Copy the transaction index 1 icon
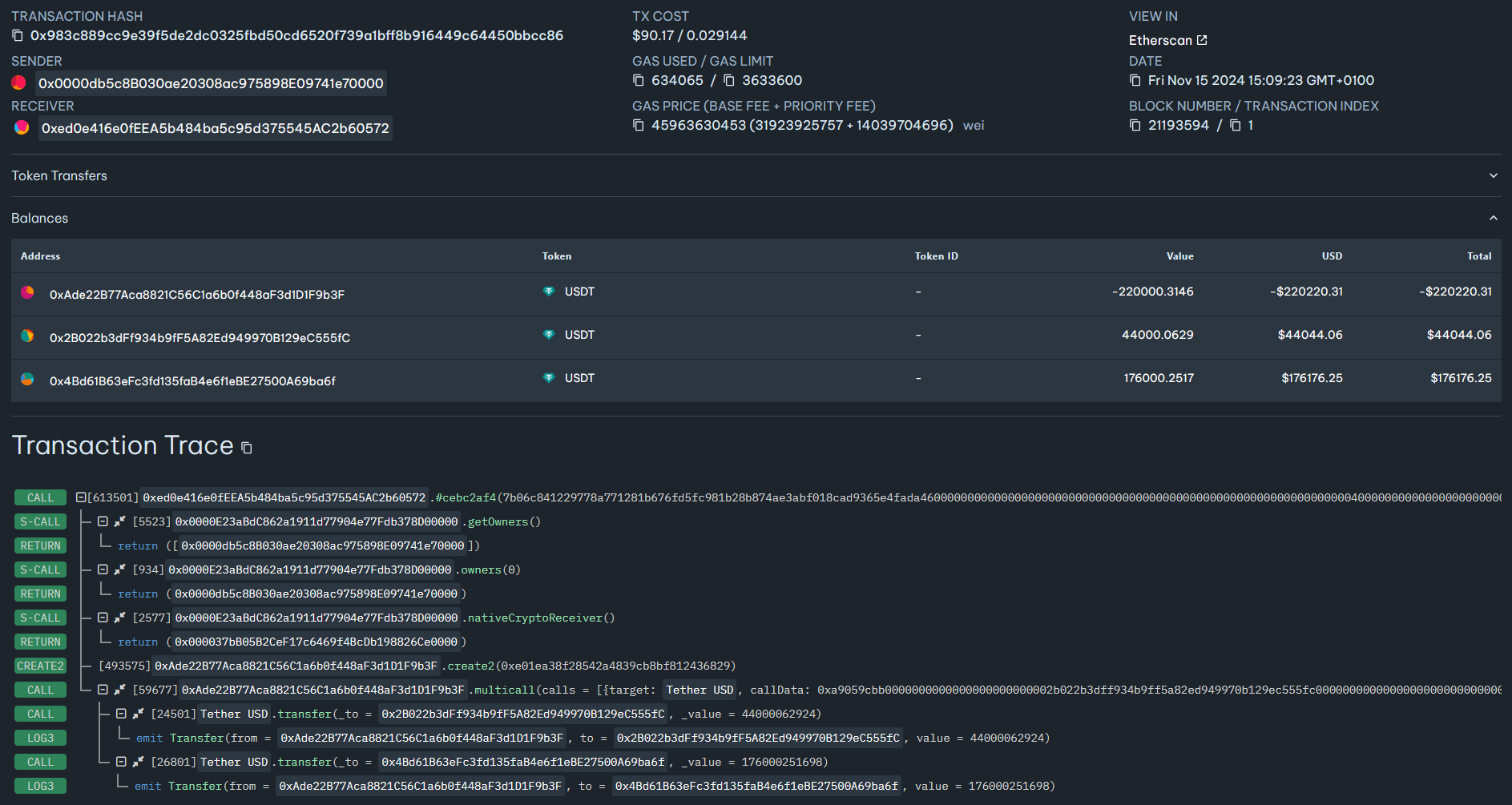Image resolution: width=1512 pixels, height=805 pixels. [x=1236, y=125]
